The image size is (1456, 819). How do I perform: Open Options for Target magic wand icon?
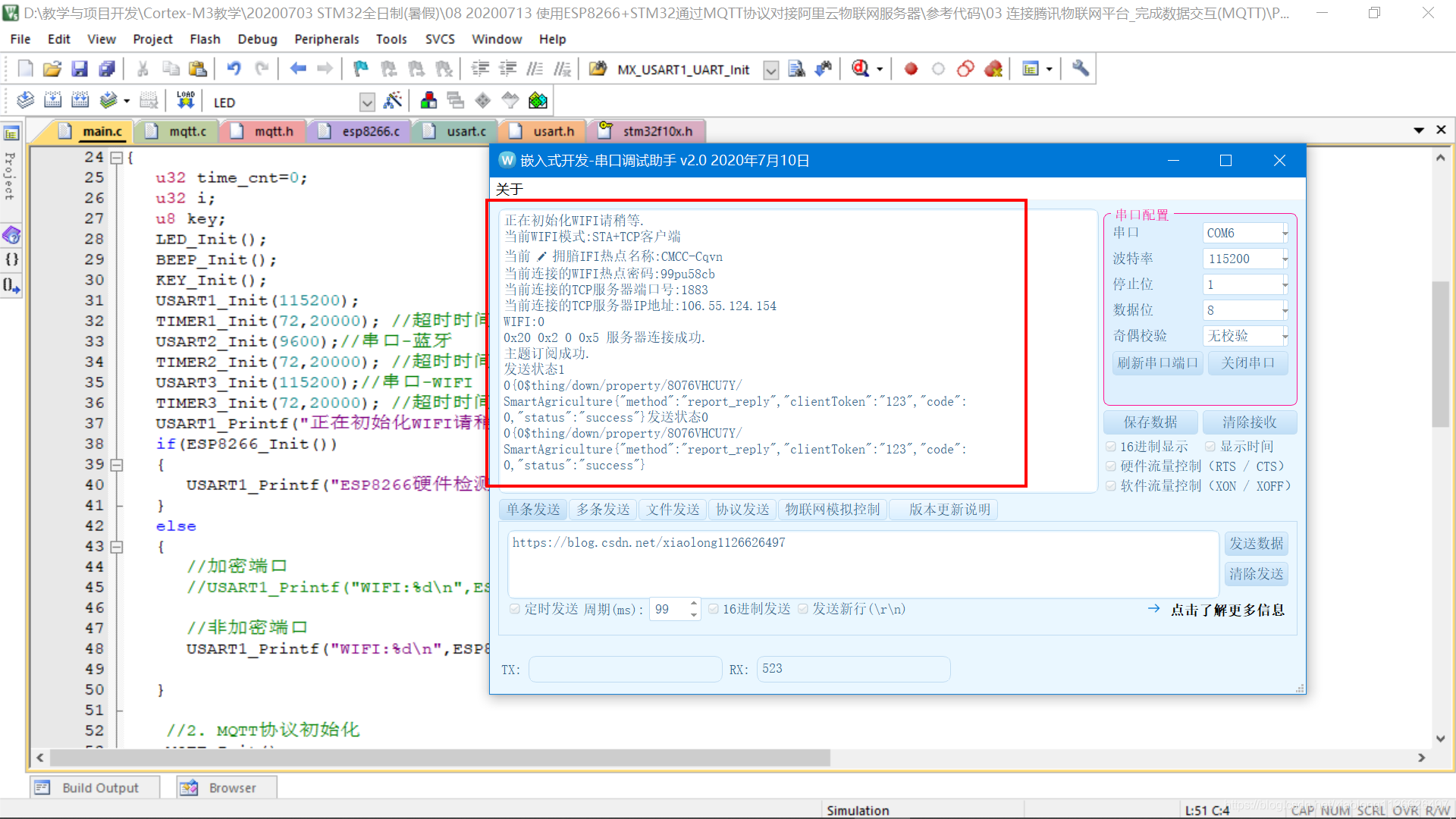click(x=393, y=100)
